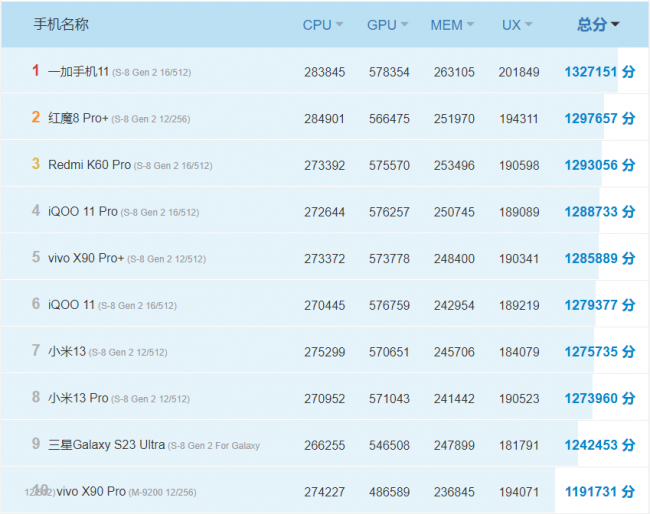
Task: Open the Redmi K60 Pro entry
Action: pos(90,165)
